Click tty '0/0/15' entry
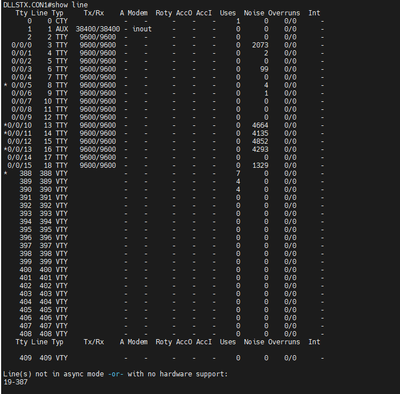Viewport: 400px width, 394px height. [x=20, y=165]
